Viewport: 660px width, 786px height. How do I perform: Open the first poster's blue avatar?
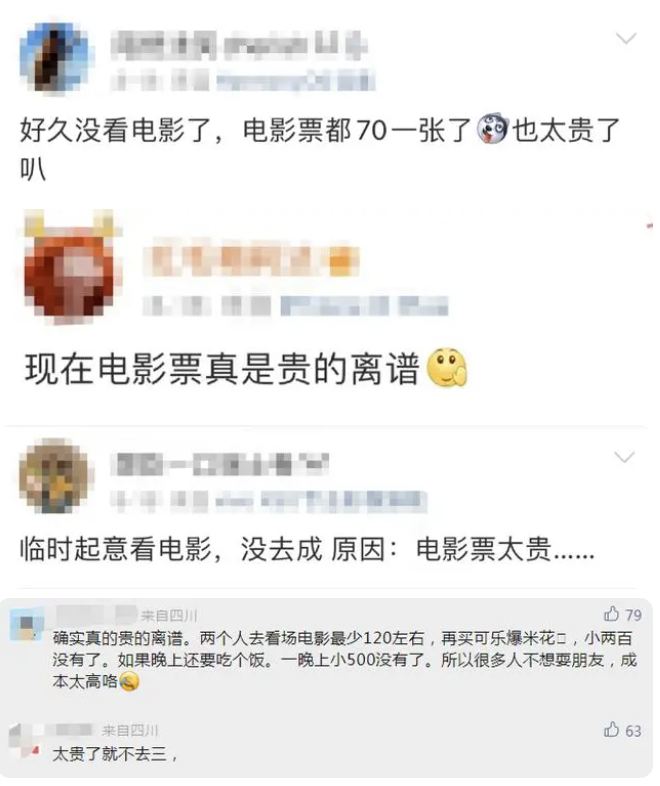pos(57,57)
